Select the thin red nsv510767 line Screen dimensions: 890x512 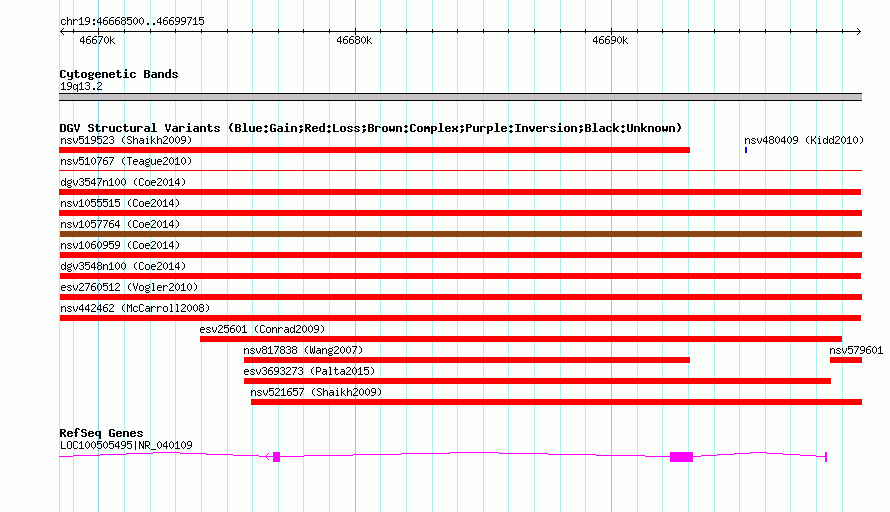pos(460,170)
